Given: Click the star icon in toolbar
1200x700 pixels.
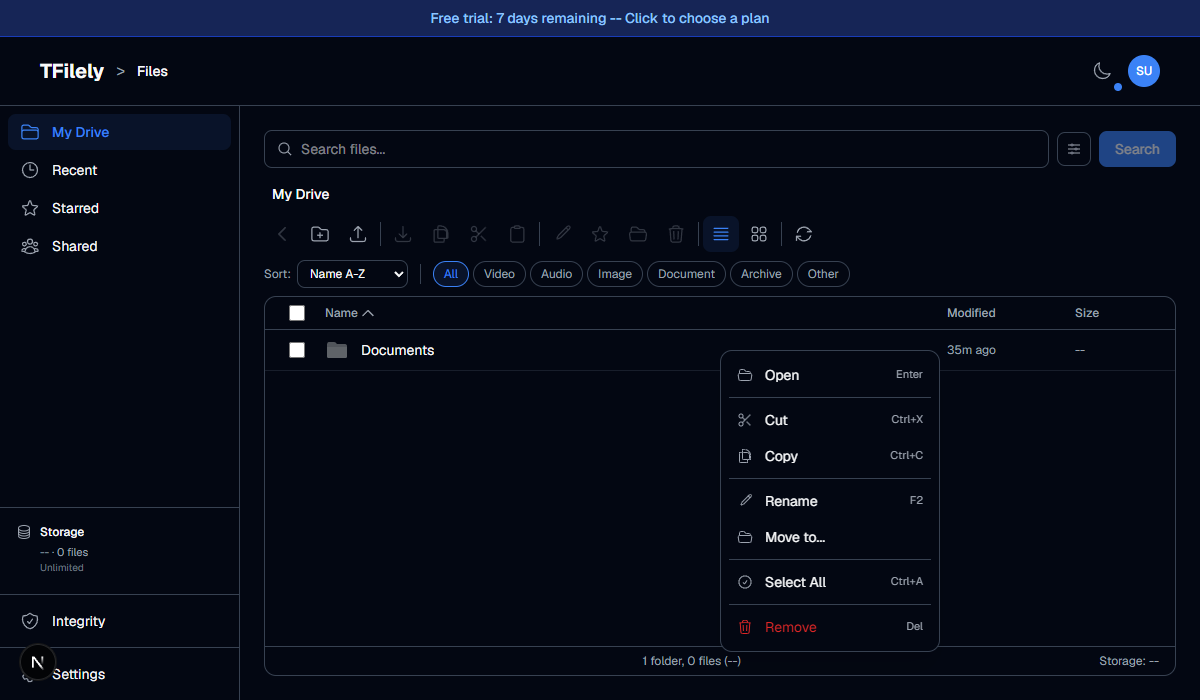Looking at the screenshot, I should [600, 234].
